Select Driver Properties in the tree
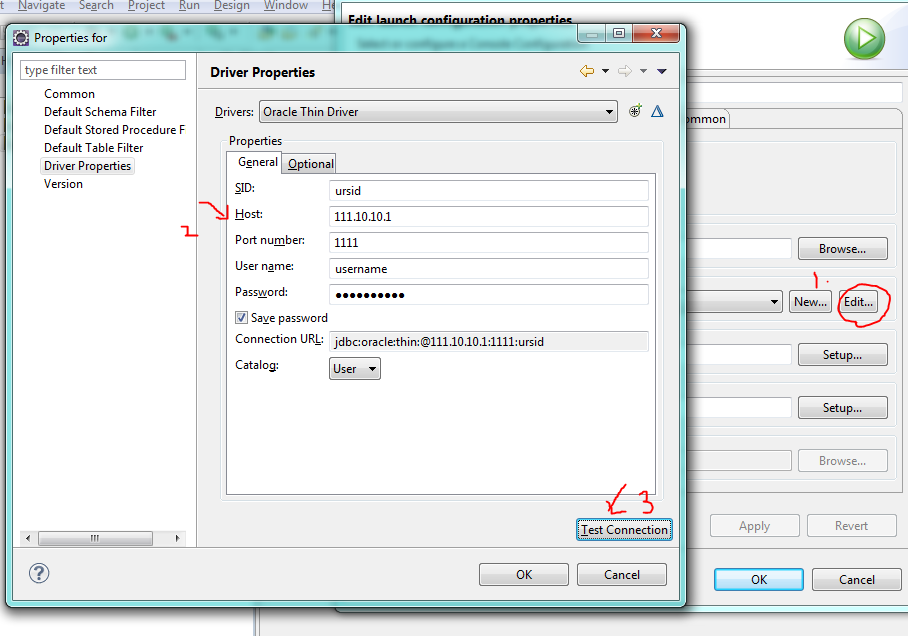The image size is (908, 636). tap(87, 166)
